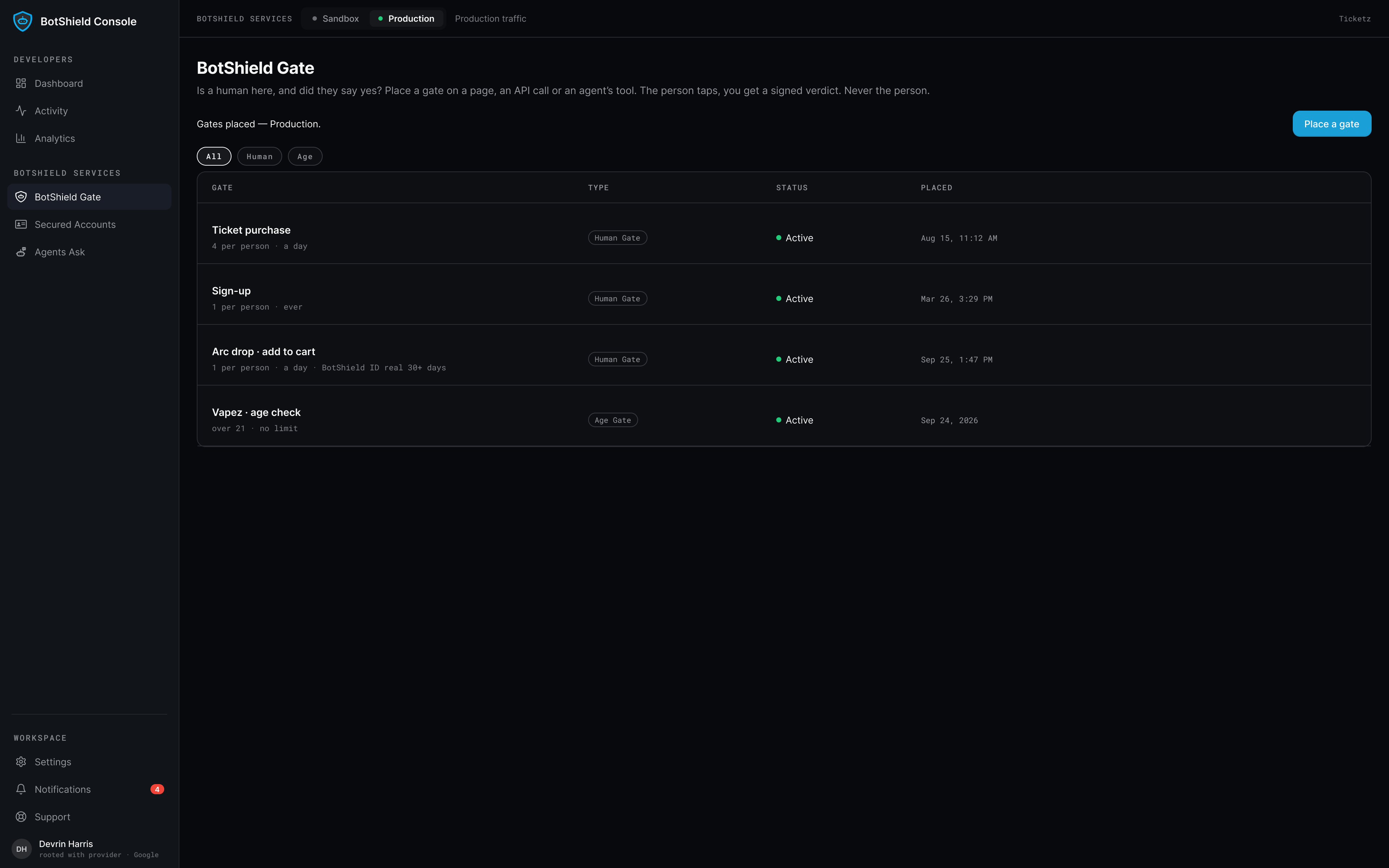1389x868 pixels.
Task: Click Age Gate tag on Vapez row
Action: tap(613, 420)
